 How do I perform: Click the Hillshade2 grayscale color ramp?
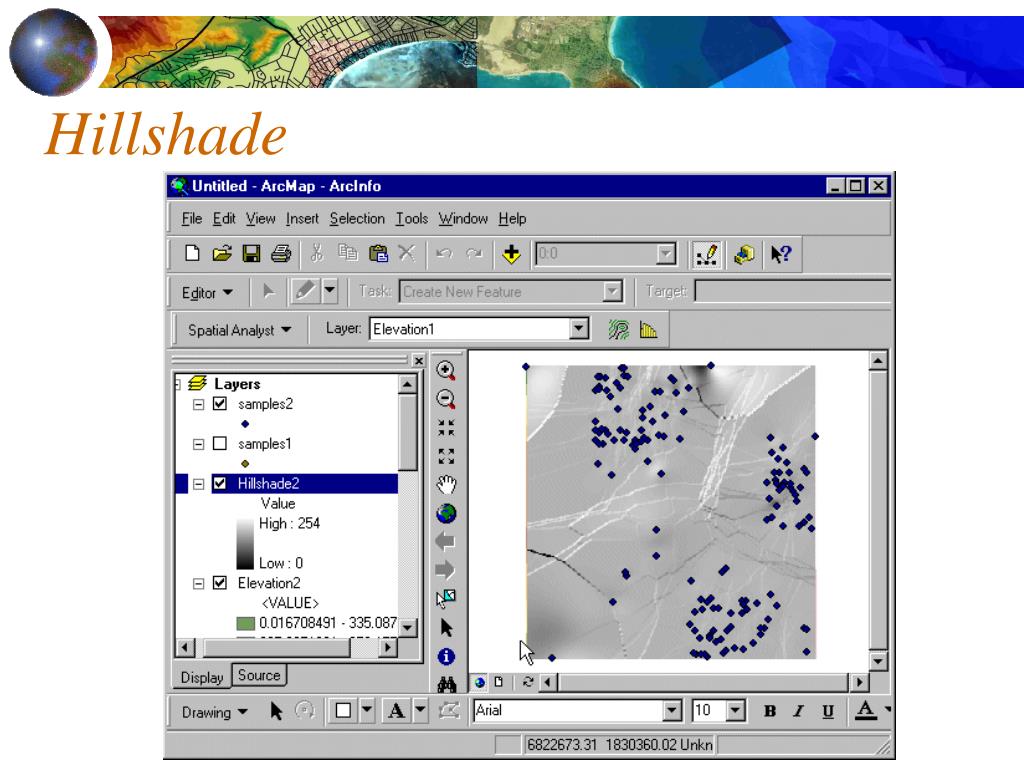pyautogui.click(x=245, y=543)
